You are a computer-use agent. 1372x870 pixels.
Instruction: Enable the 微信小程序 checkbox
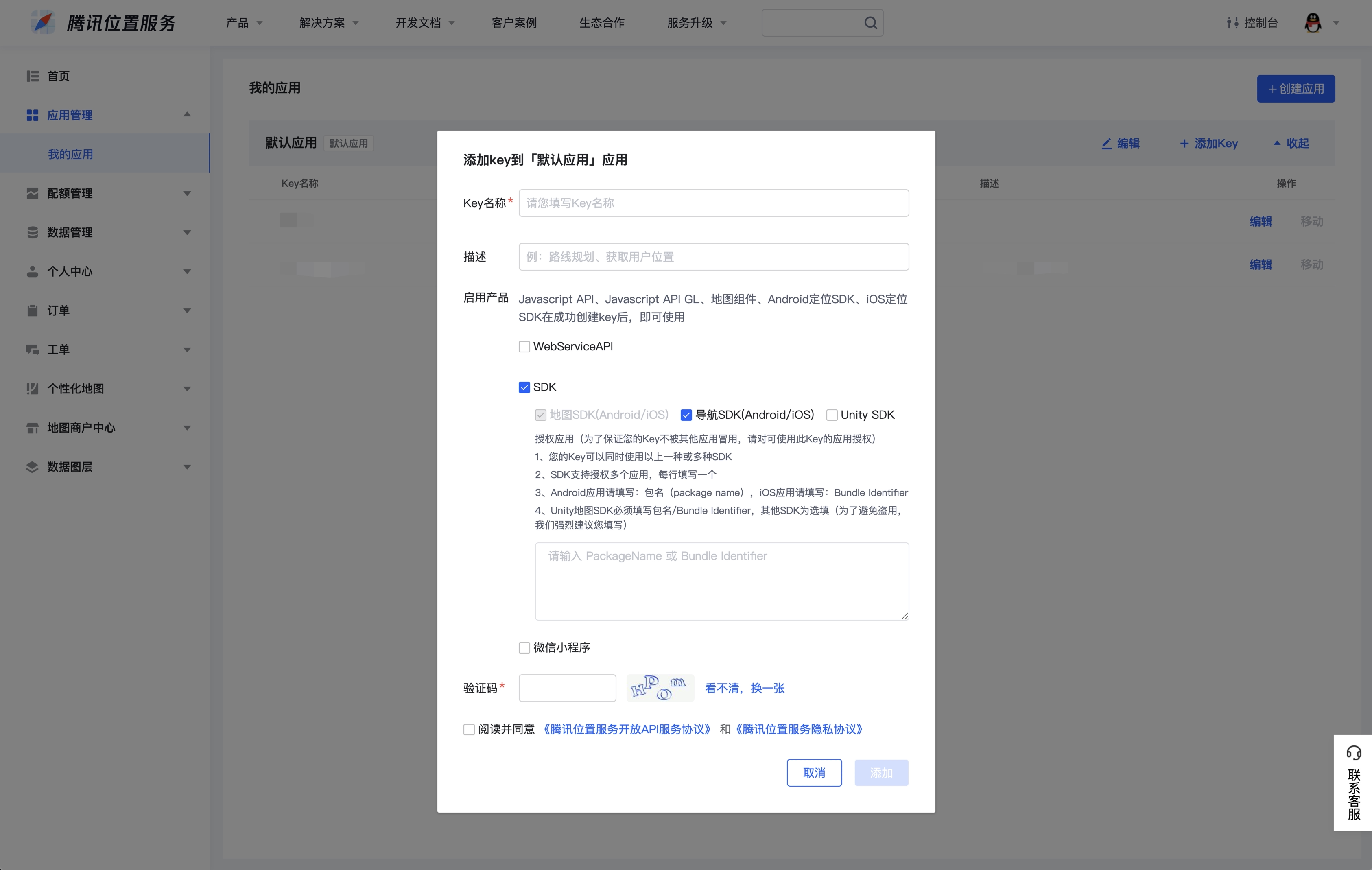click(x=524, y=647)
